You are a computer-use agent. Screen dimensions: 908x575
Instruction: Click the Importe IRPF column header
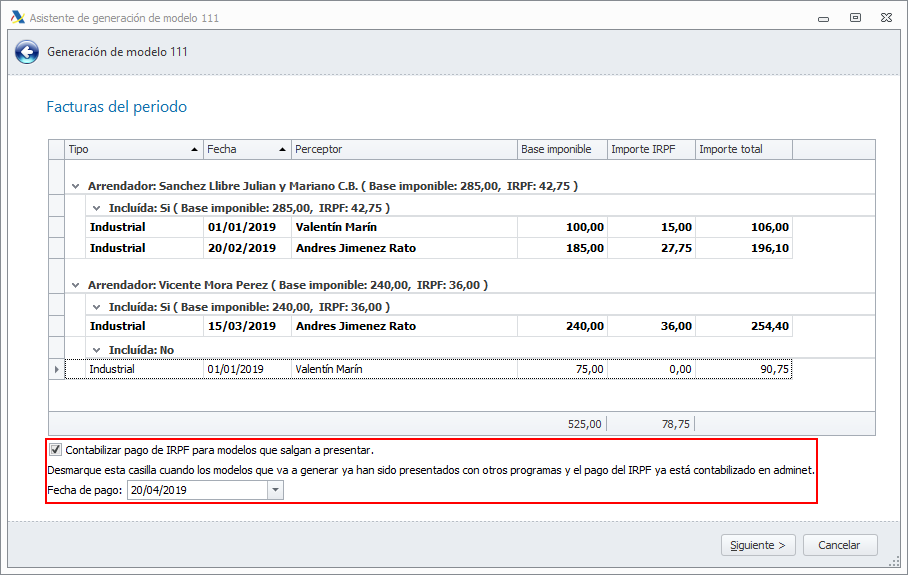[650, 149]
